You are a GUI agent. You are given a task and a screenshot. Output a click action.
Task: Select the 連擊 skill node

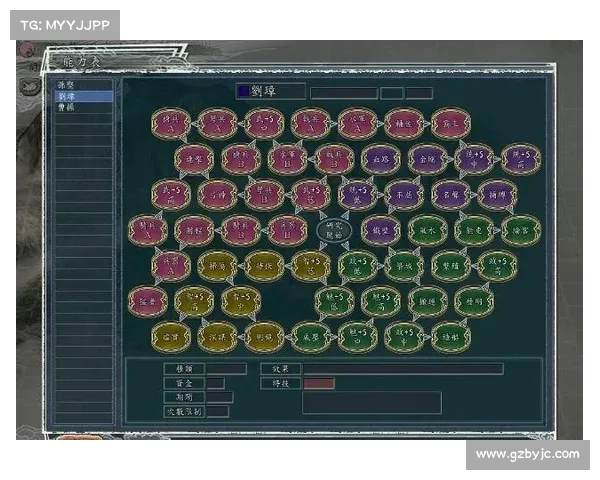tap(194, 159)
